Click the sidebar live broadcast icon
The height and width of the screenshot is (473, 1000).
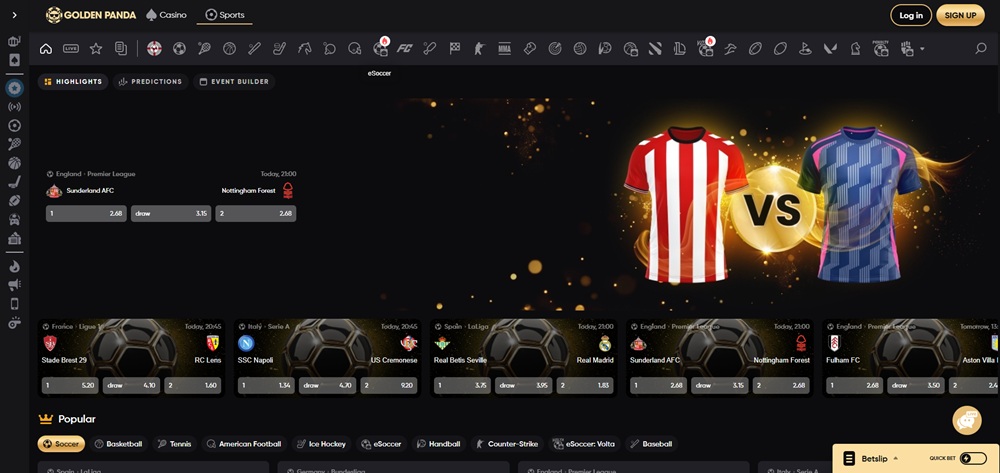click(x=15, y=107)
